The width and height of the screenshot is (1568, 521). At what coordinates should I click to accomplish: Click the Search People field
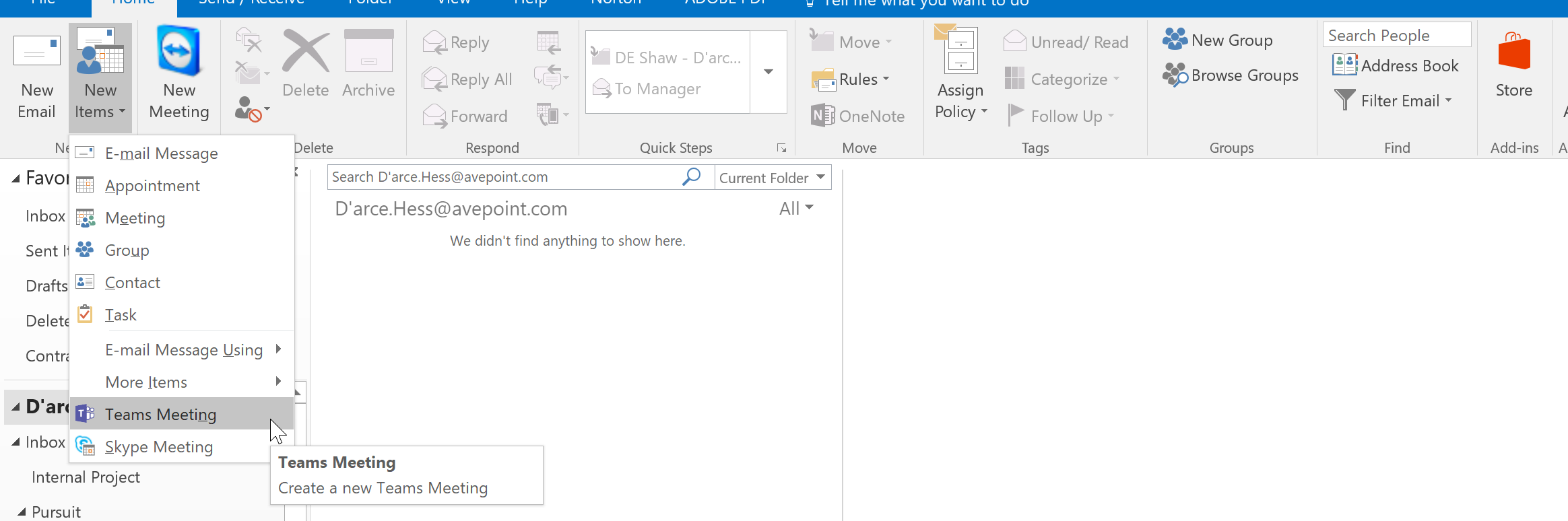pyautogui.click(x=1397, y=35)
